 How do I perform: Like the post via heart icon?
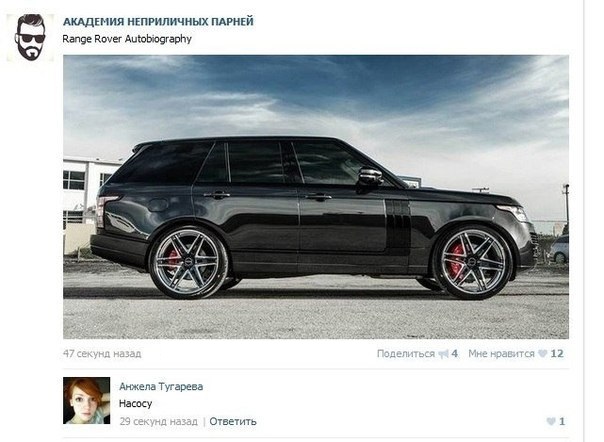(542, 353)
